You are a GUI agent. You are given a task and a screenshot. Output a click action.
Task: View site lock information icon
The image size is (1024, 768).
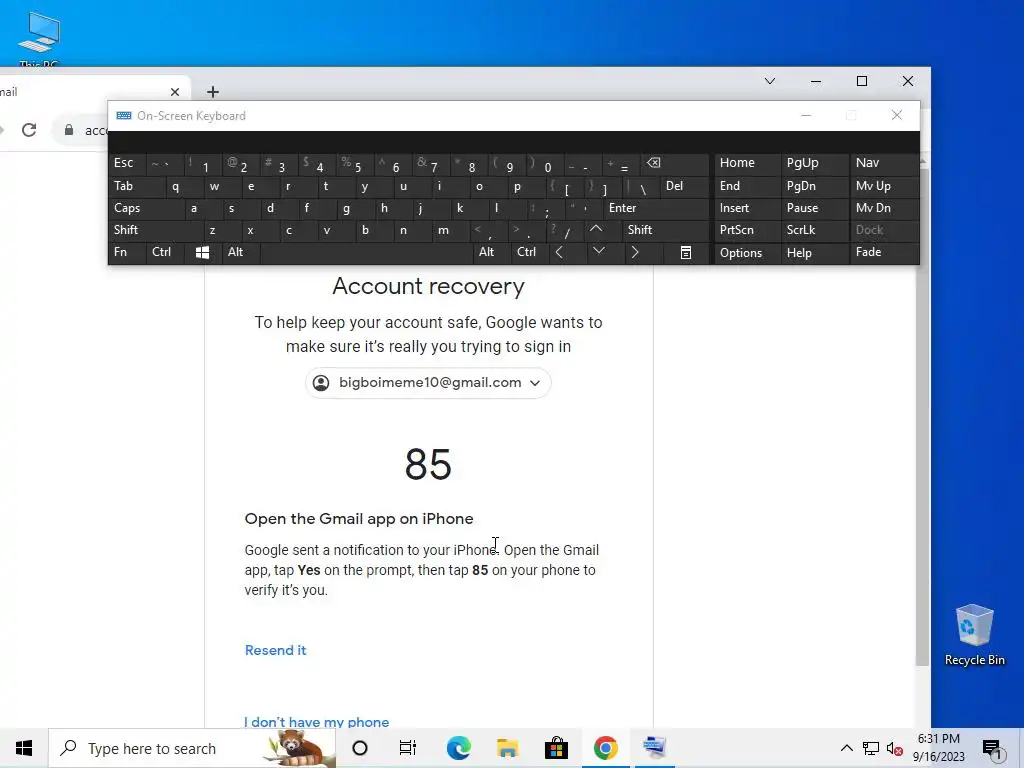tap(69, 130)
